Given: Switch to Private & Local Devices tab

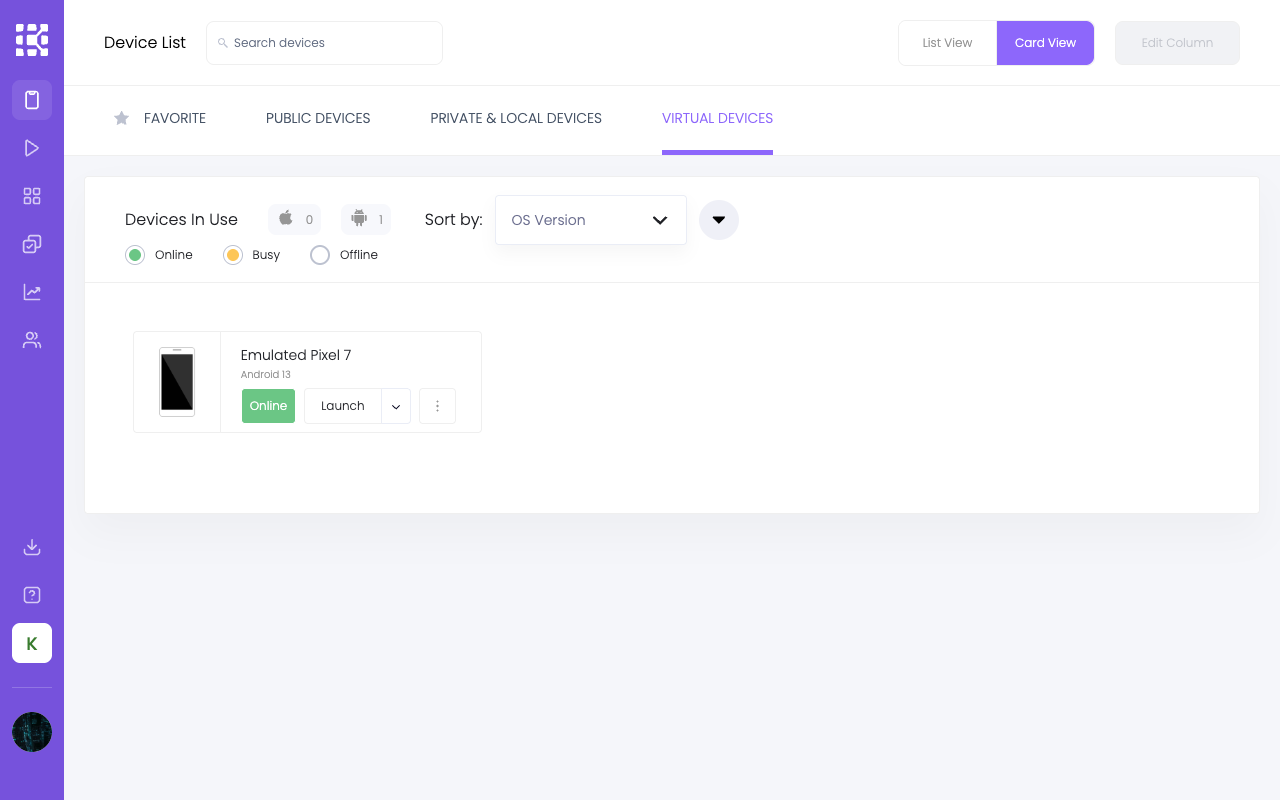Looking at the screenshot, I should [x=516, y=118].
